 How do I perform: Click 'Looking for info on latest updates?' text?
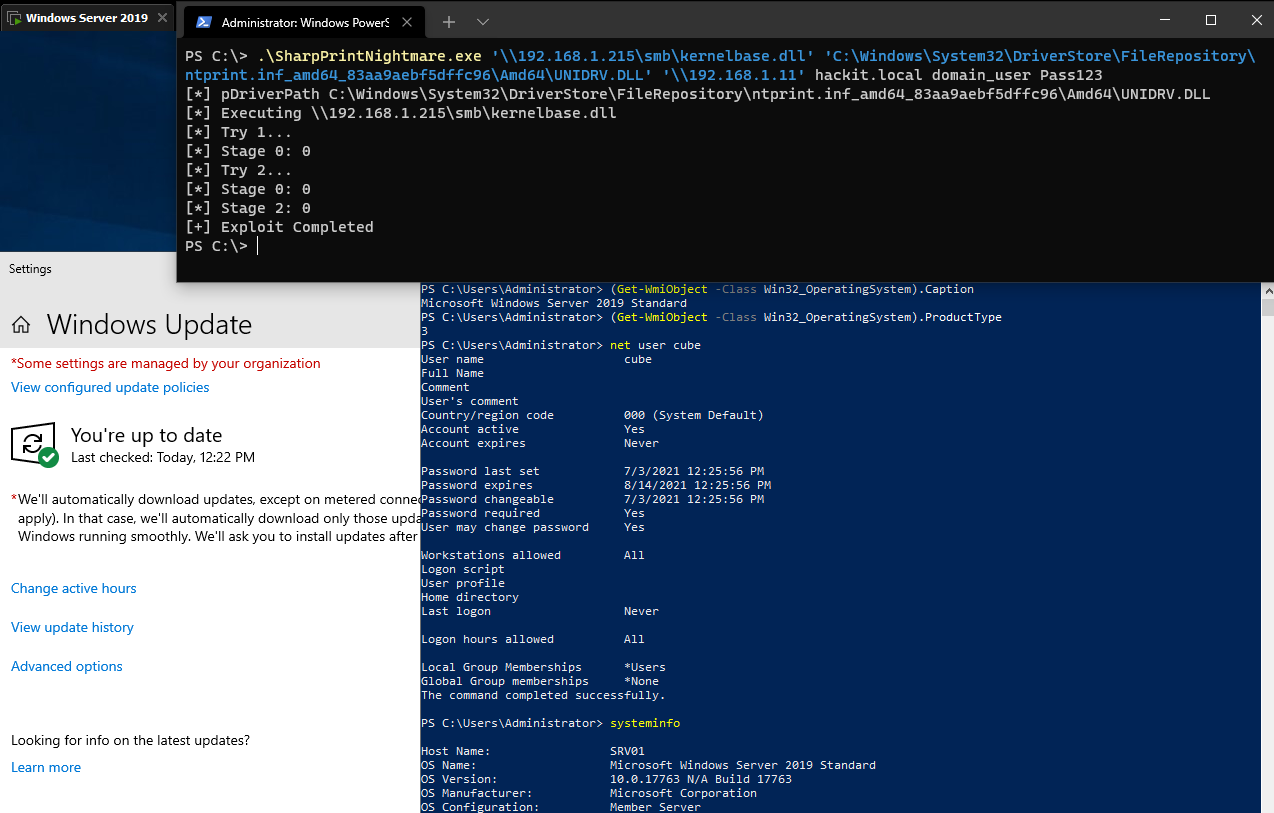(x=130, y=740)
